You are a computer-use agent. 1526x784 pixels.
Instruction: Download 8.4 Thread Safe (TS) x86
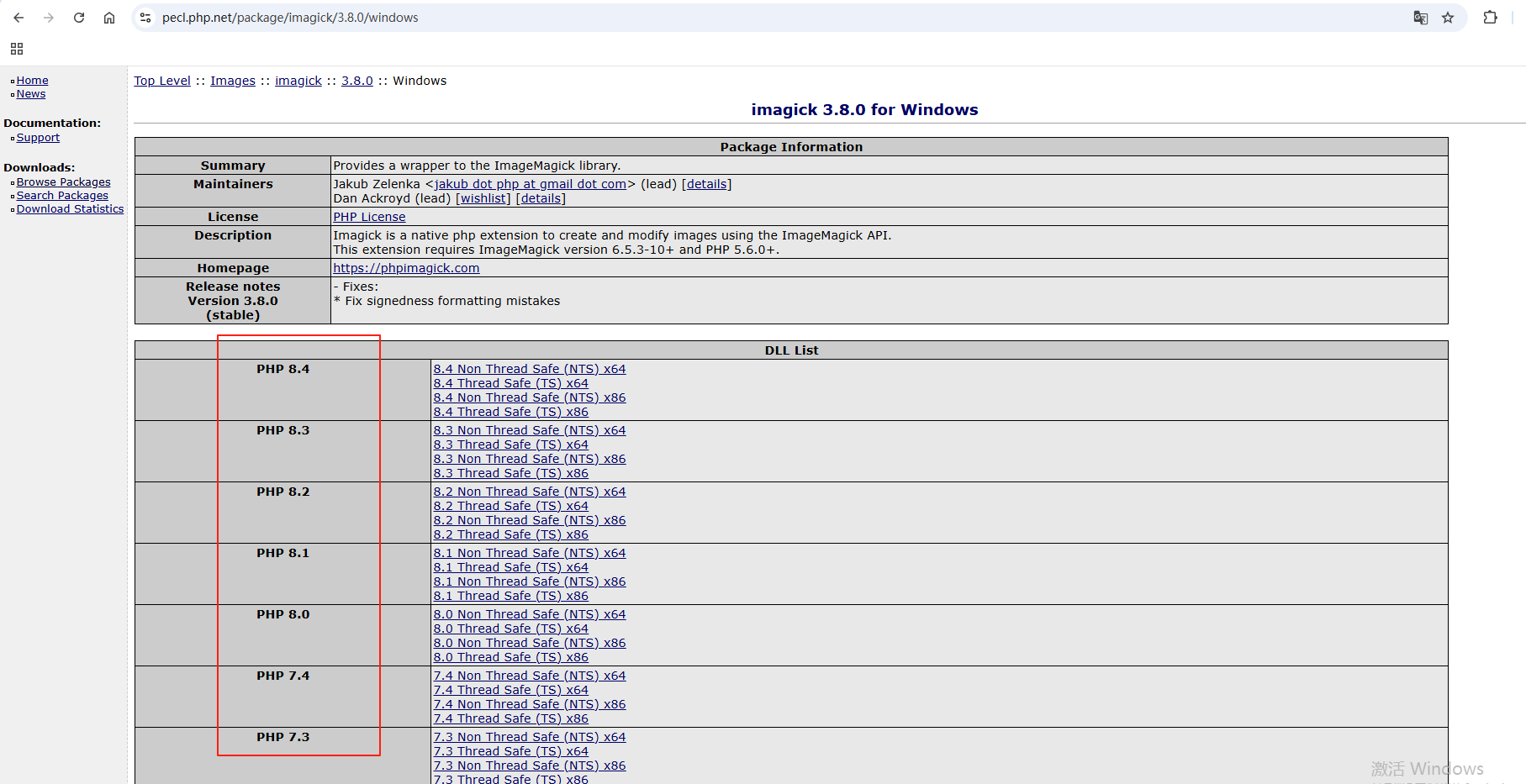[x=511, y=412]
